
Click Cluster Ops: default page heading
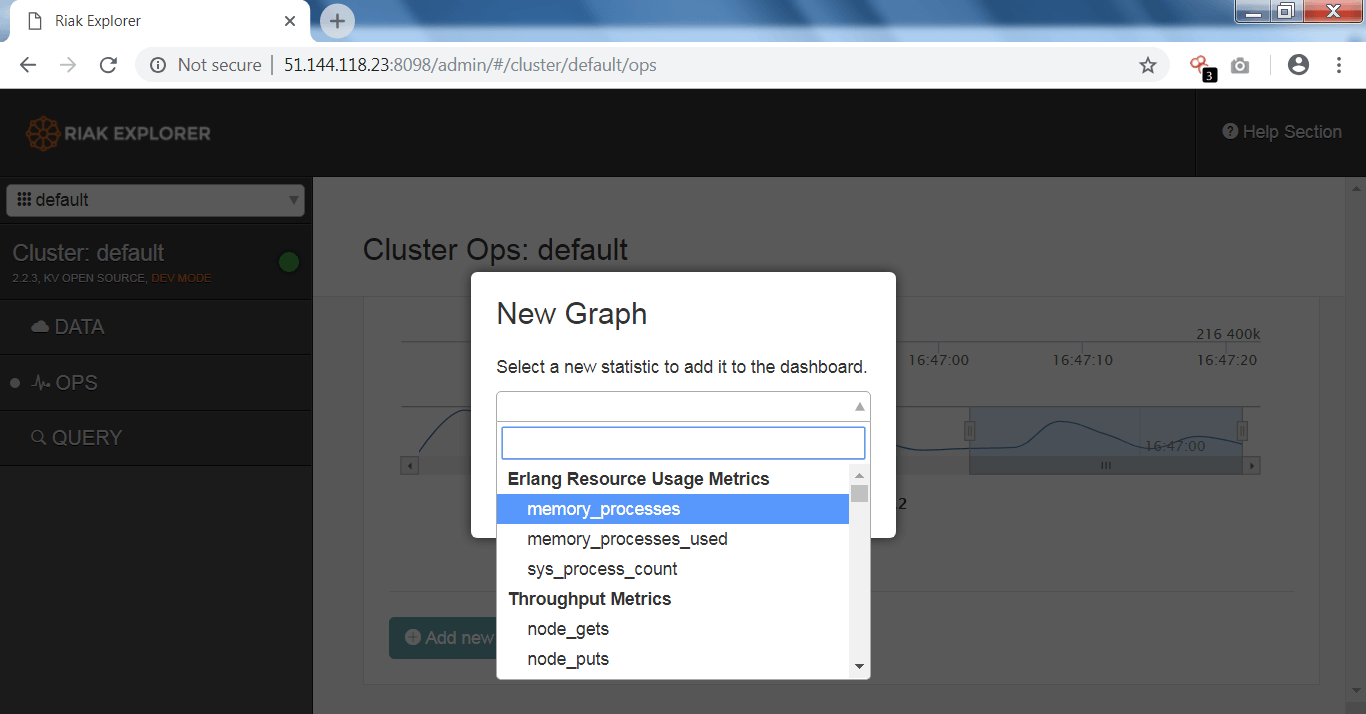(495, 249)
